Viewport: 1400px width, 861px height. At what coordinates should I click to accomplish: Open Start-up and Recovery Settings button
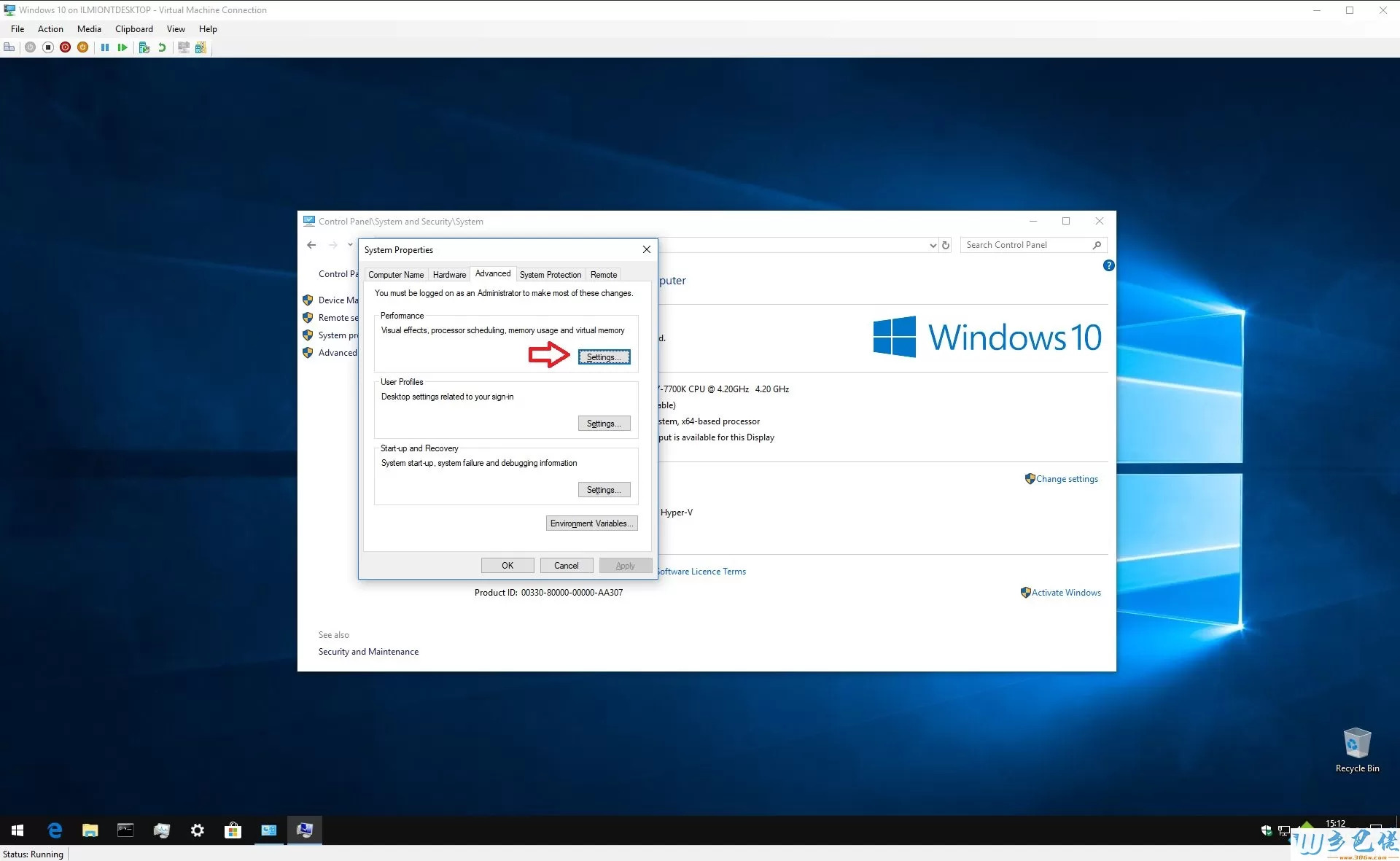(x=604, y=490)
